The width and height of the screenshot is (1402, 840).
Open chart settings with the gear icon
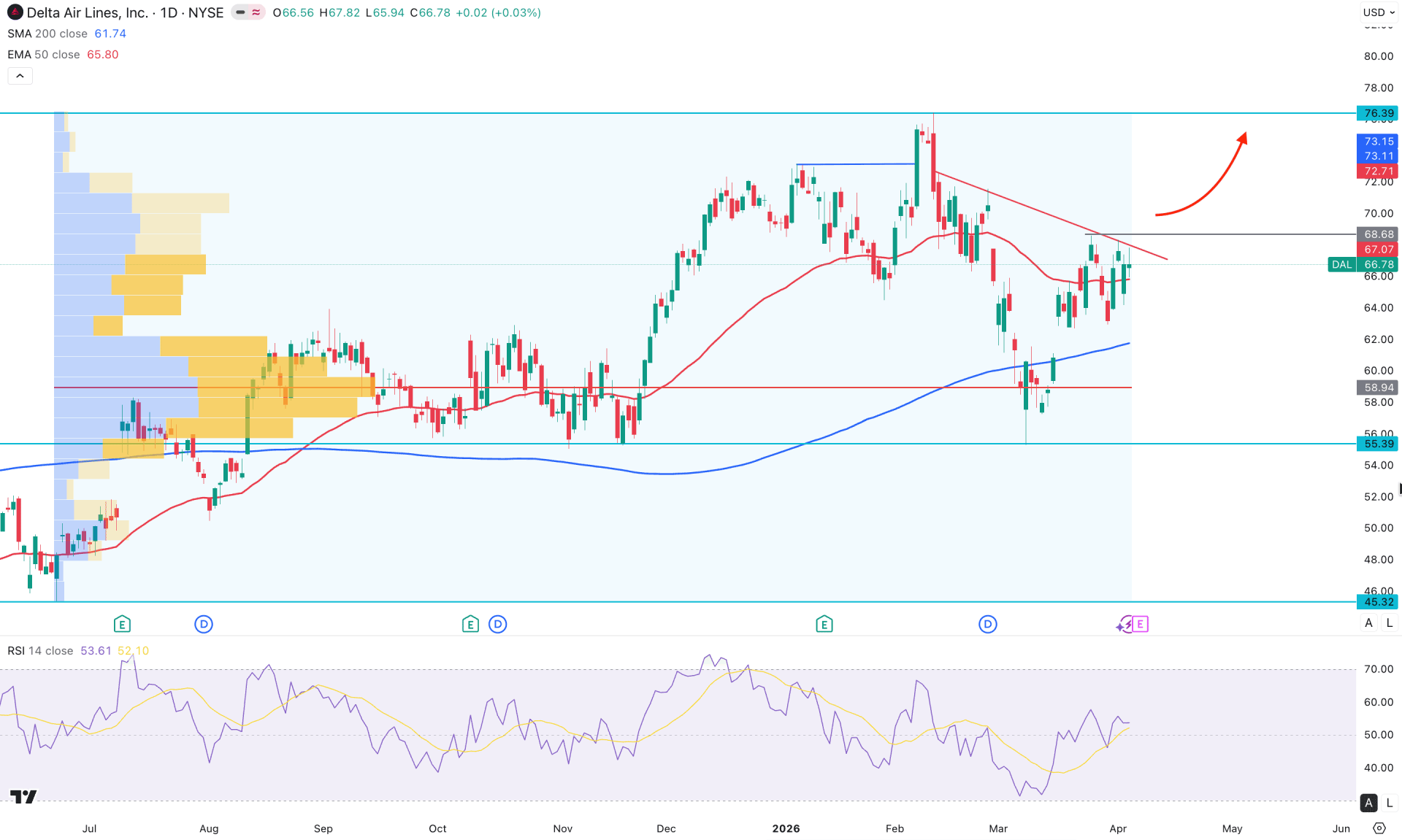pos(1380,828)
